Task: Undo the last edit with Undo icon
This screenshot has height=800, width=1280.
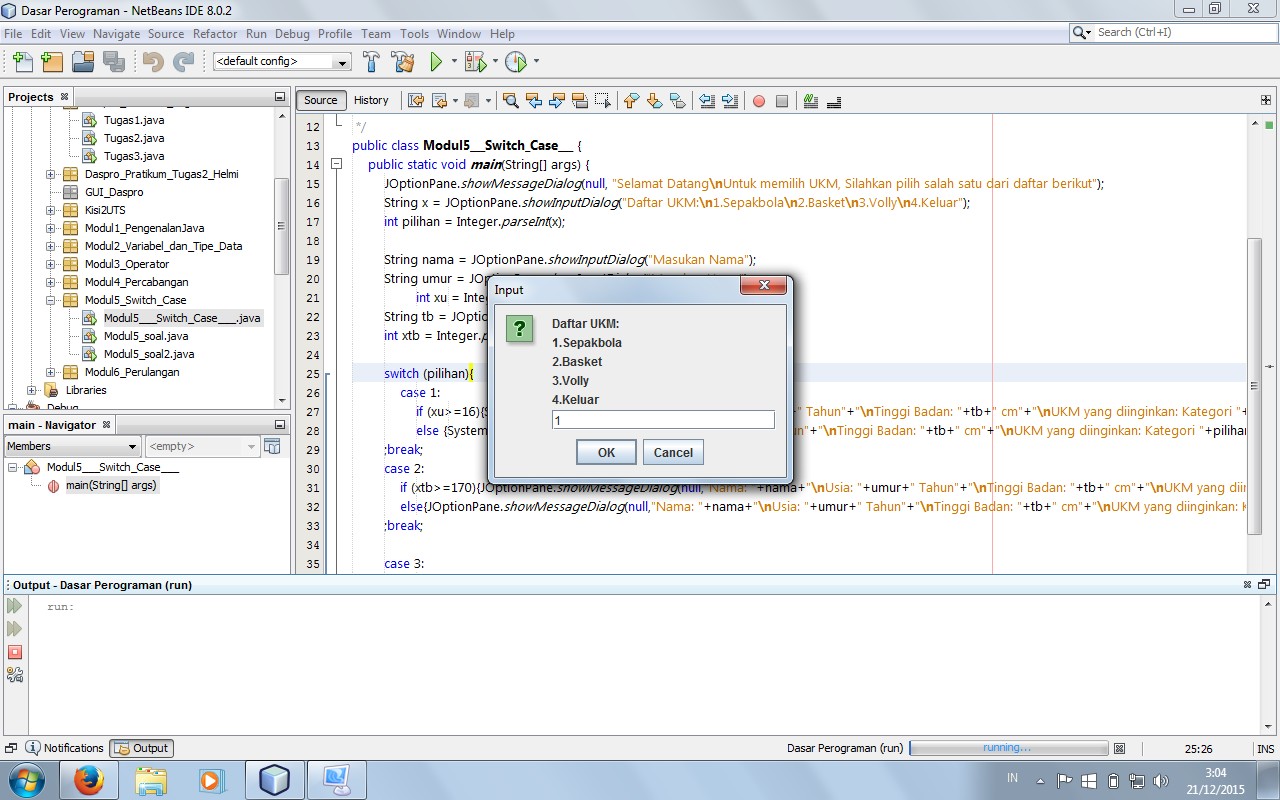Action: click(152, 62)
